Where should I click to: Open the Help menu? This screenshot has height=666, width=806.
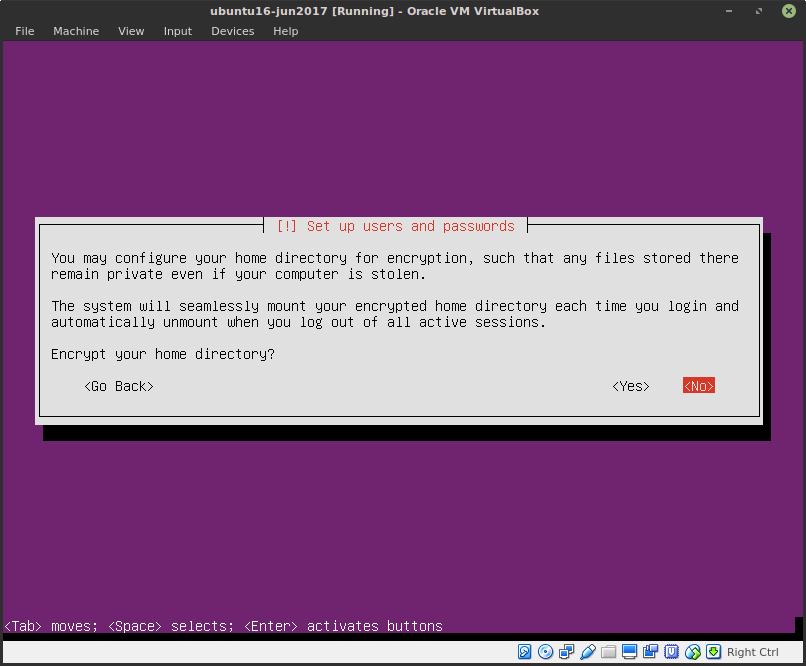(285, 31)
